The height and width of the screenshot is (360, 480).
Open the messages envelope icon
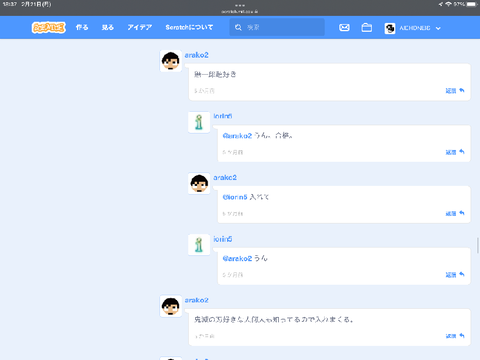tap(344, 28)
